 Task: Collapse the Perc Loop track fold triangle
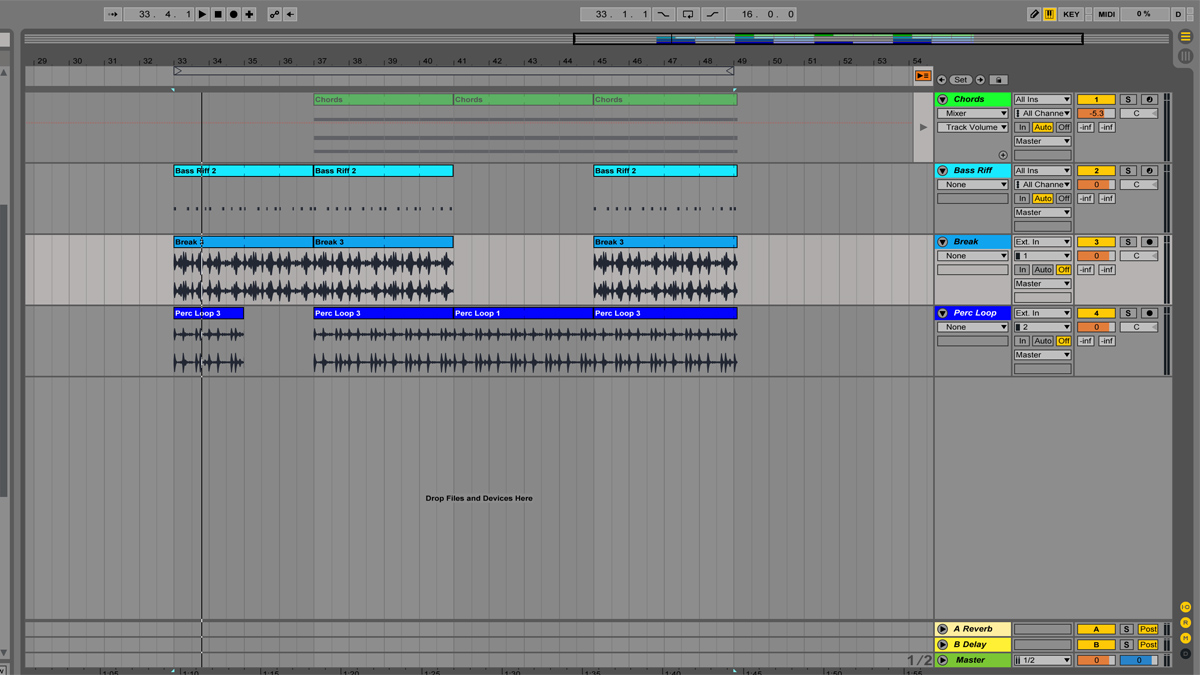[x=942, y=313]
